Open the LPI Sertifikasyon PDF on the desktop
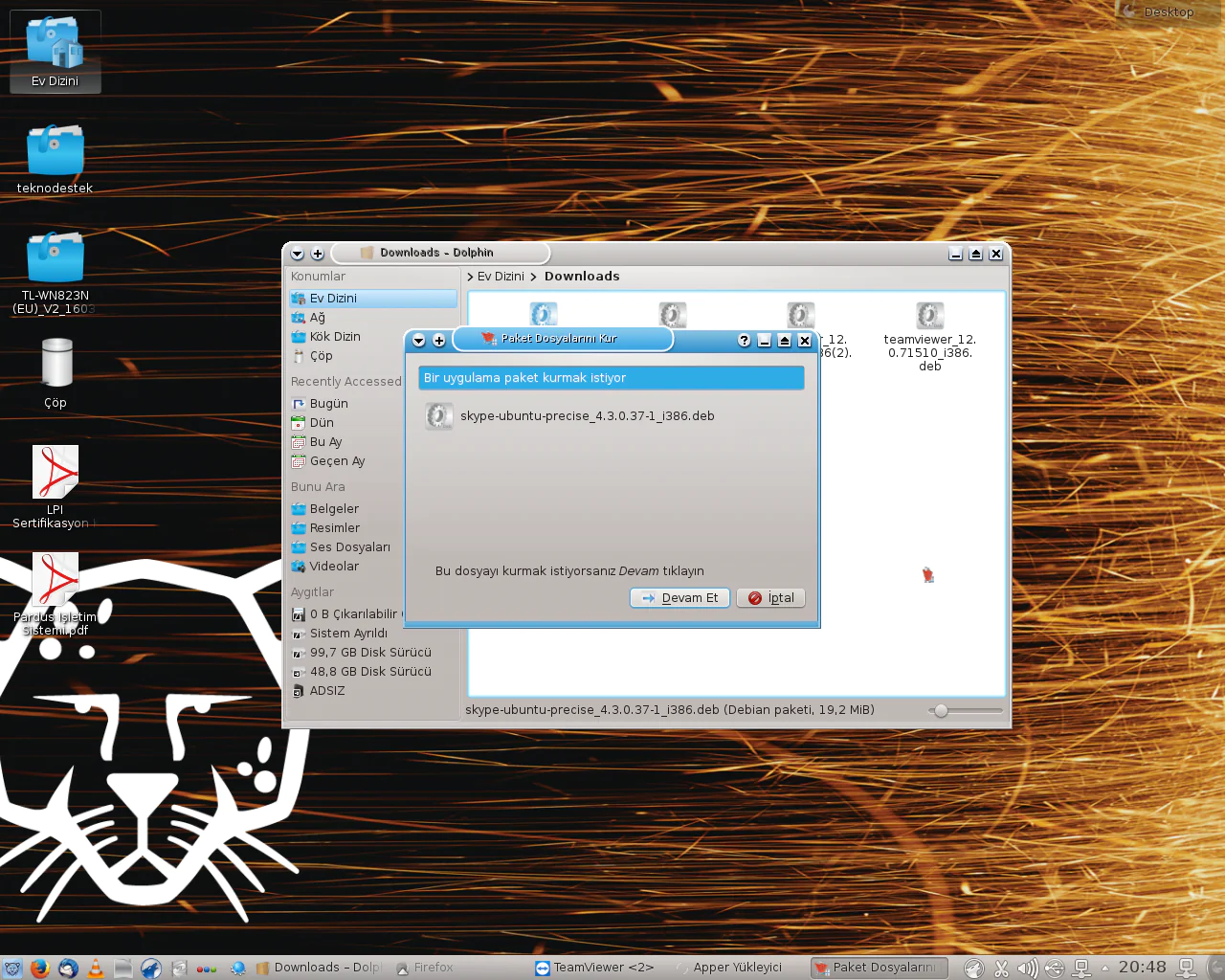 tap(55, 487)
